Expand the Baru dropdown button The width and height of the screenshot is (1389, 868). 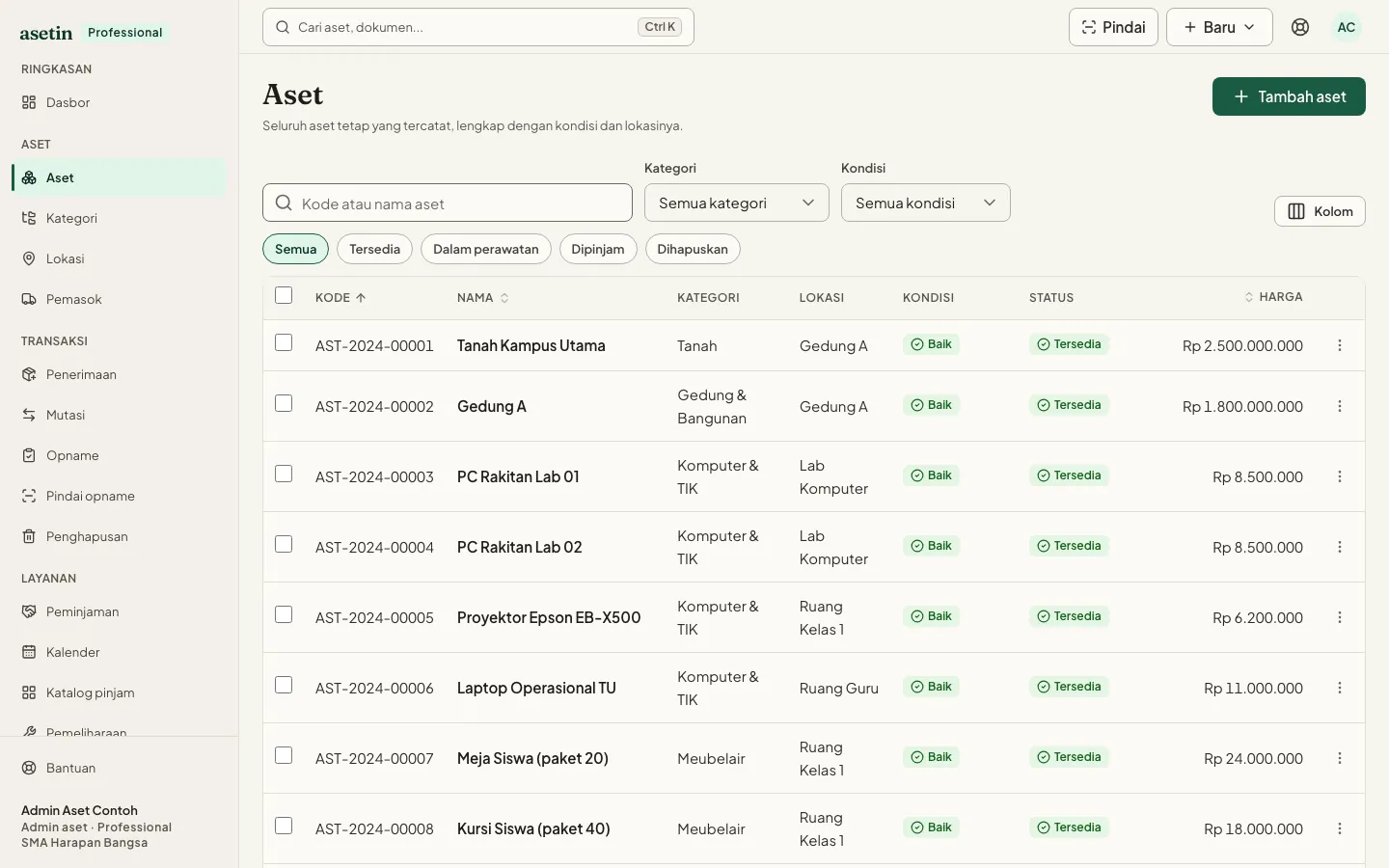coord(1219,27)
